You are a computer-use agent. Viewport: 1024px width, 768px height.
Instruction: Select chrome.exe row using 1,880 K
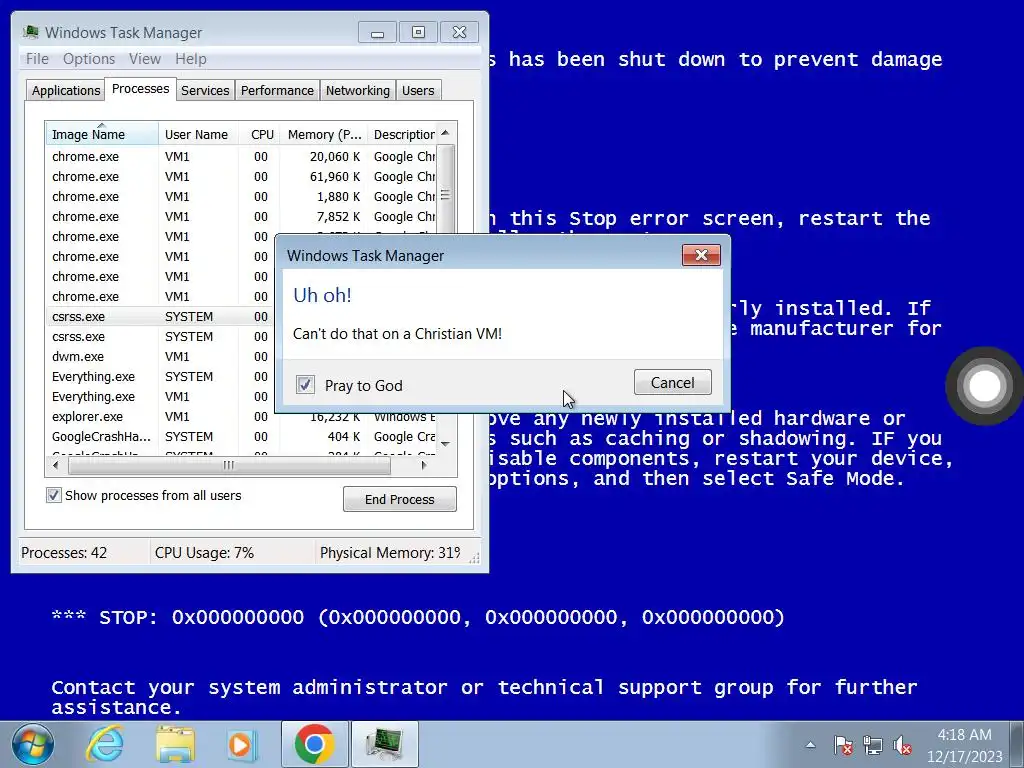[240, 197]
